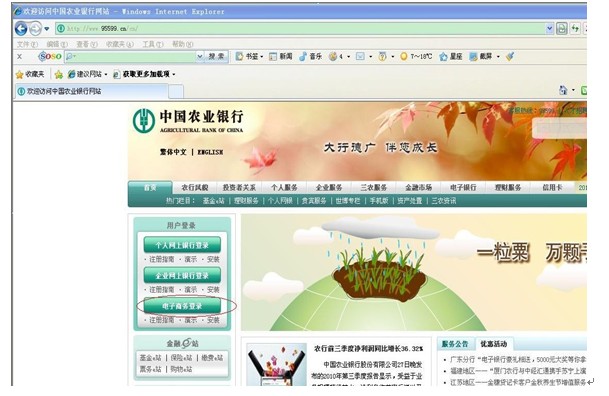Viewport: 609px width, 396px height.
Task: Expand the 截屏 dropdown arrow
Action: pos(498,57)
